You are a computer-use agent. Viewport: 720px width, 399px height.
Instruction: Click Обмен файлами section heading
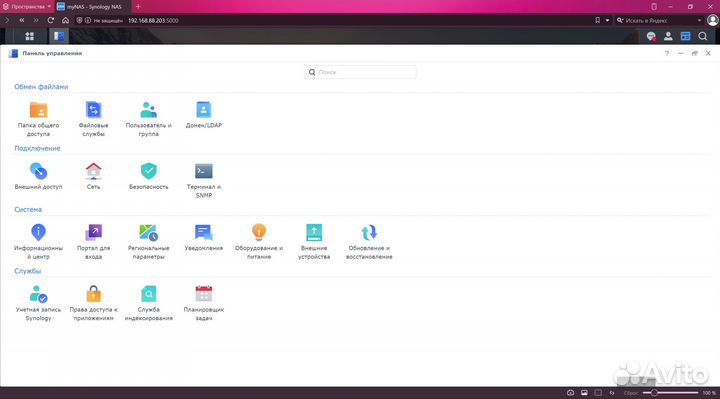tap(41, 87)
